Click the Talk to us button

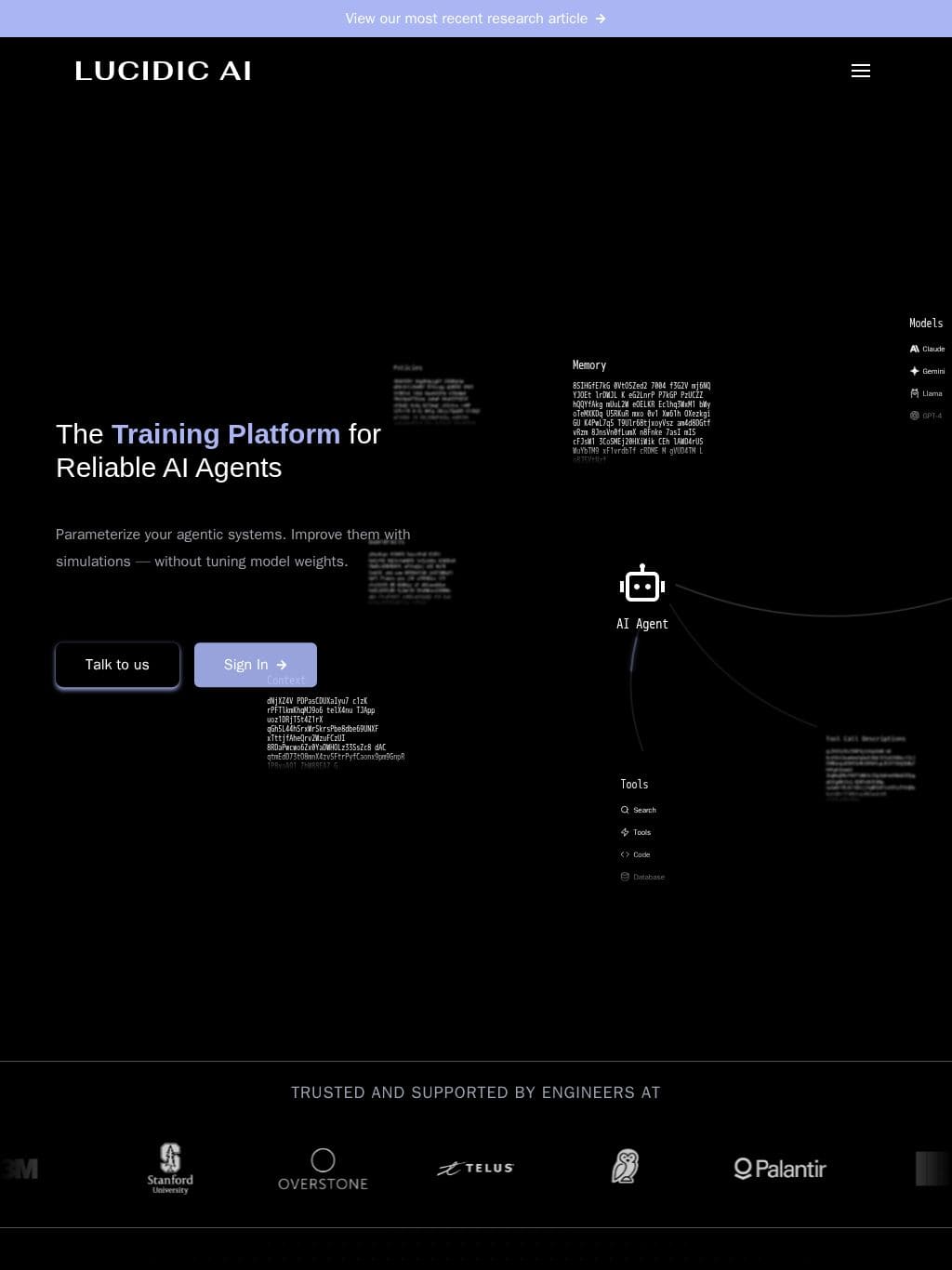pos(117,665)
